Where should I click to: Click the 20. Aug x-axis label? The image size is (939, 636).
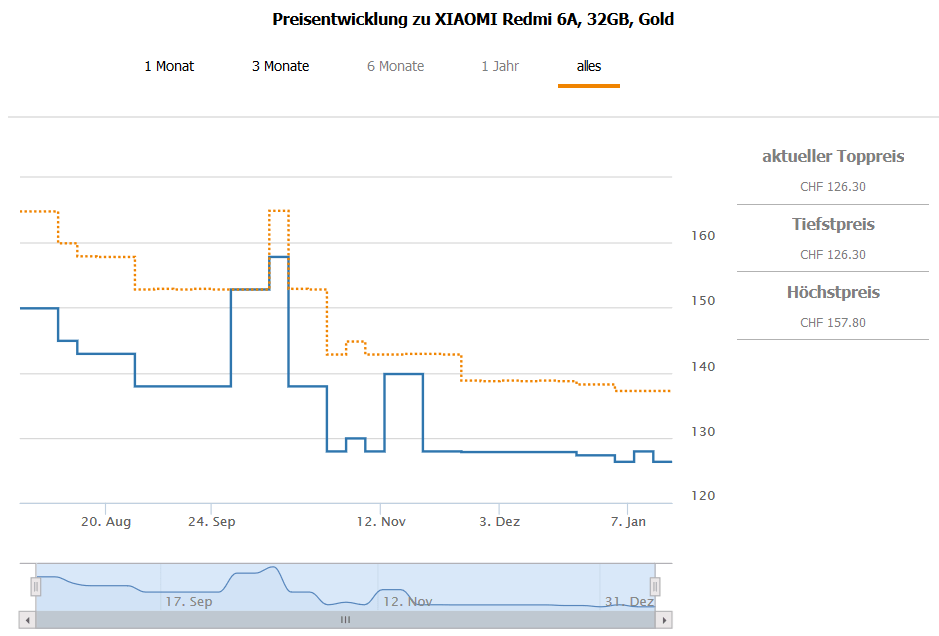106,521
